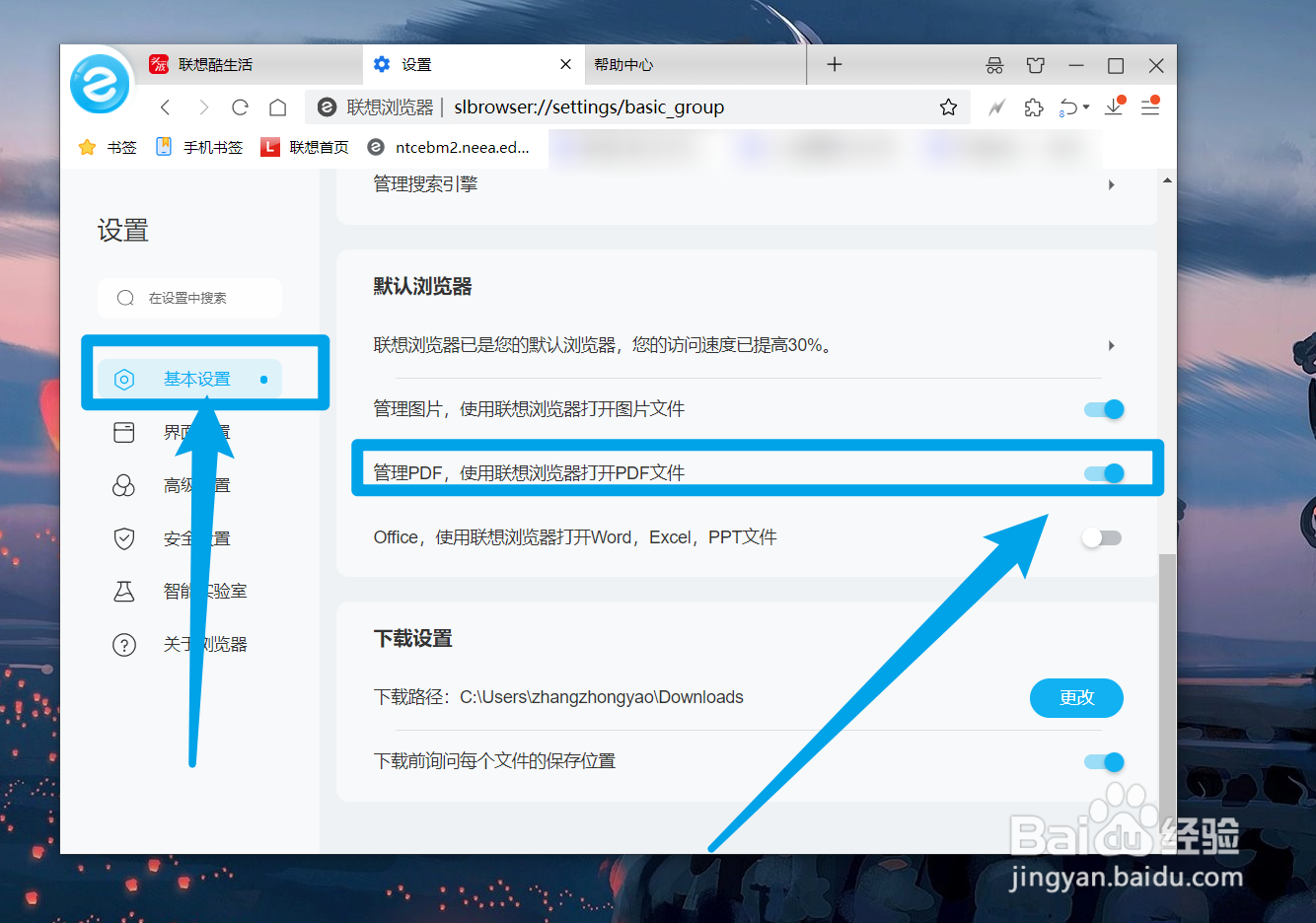Screen dimensions: 1316x923
Task: Expand the default browser status arrow
Action: [x=1112, y=345]
